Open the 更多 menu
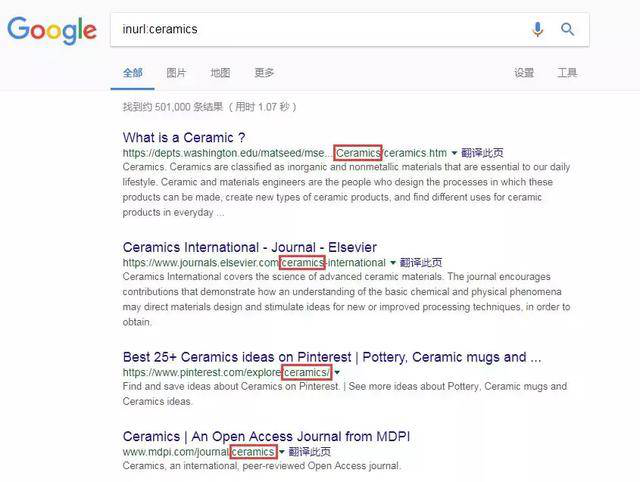Viewport: 640px width, 482px height. click(x=264, y=73)
